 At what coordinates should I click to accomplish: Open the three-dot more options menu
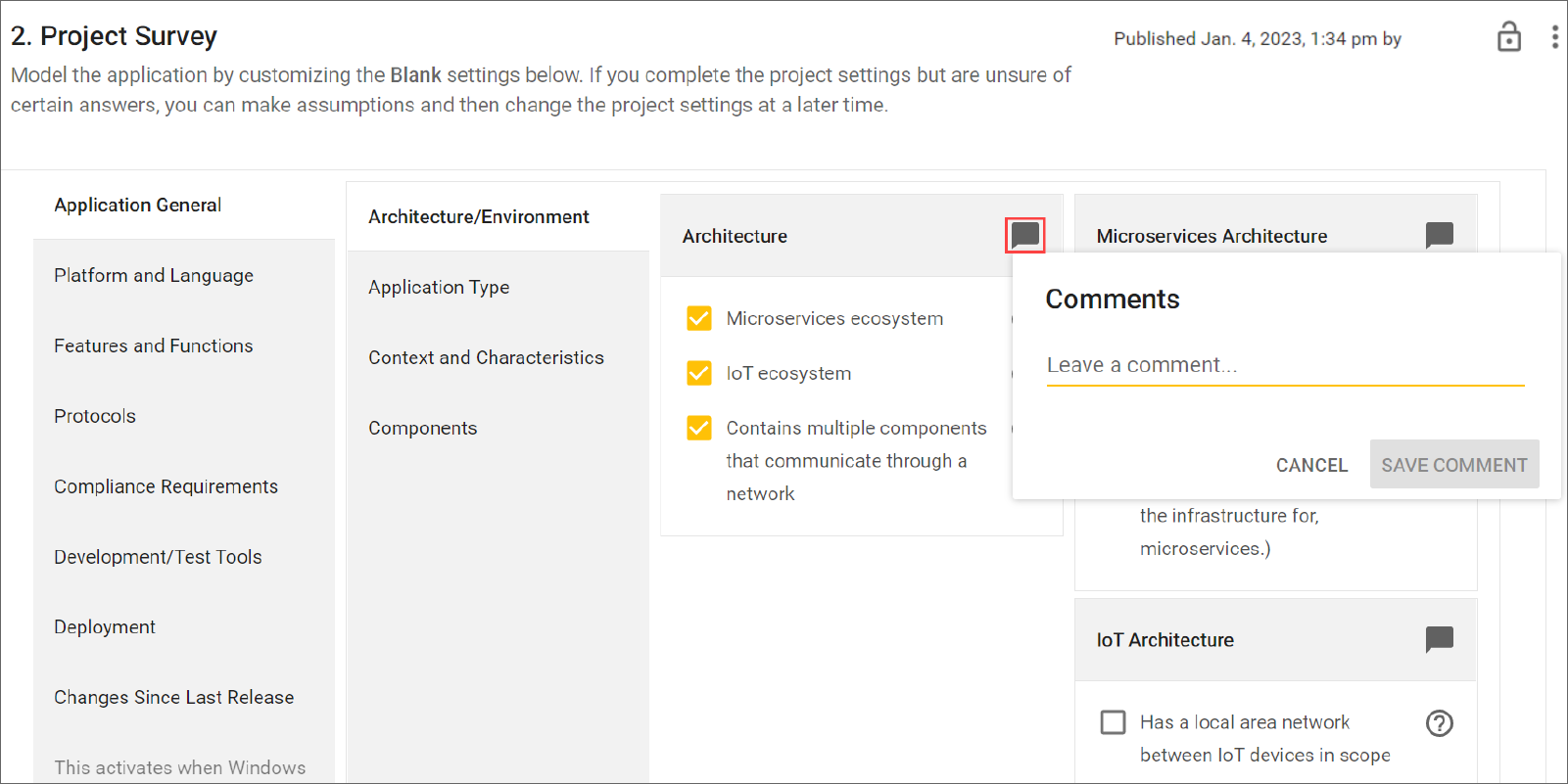pos(1554,37)
